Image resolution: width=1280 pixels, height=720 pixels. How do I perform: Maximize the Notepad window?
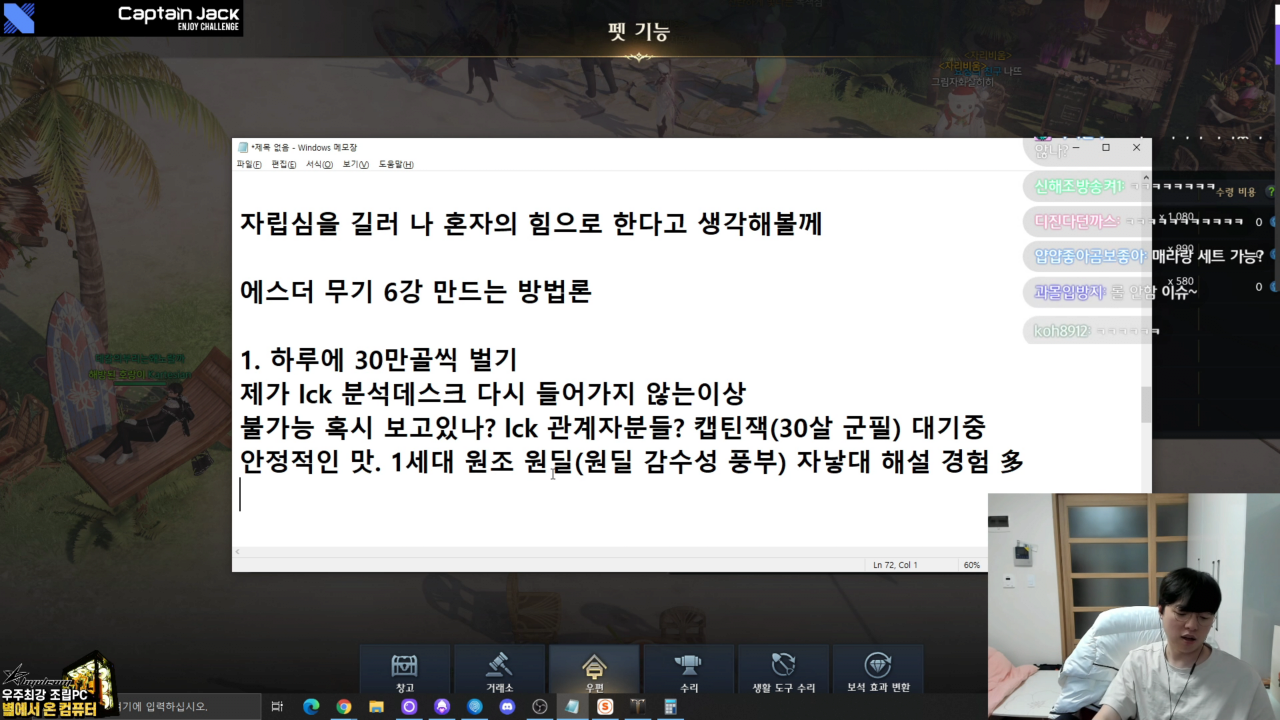coord(1106,148)
